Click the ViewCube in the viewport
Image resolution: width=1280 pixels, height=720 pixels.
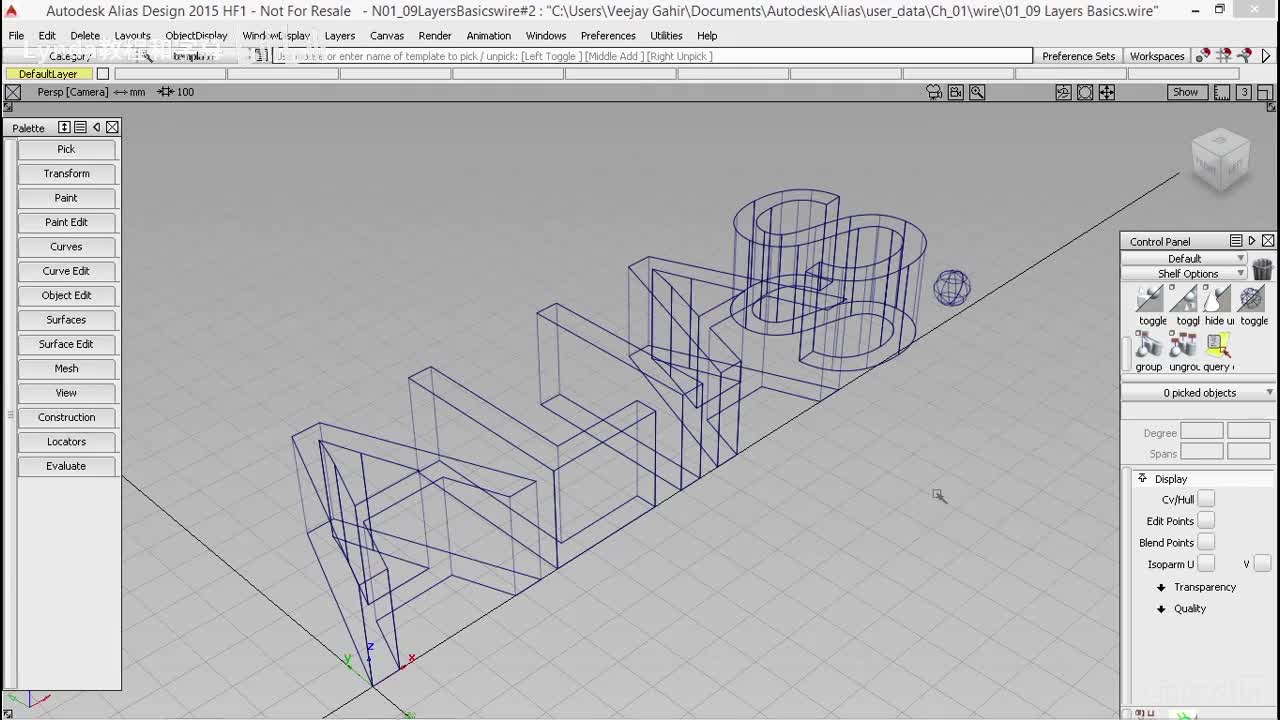click(1220, 160)
